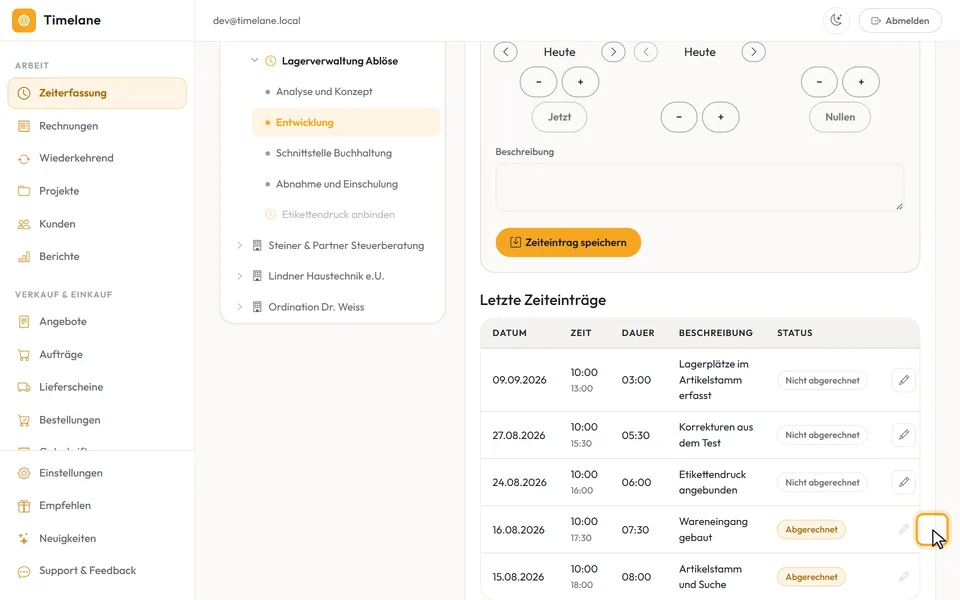The height and width of the screenshot is (600, 960).
Task: Click the Timelane logo icon
Action: (24, 20)
